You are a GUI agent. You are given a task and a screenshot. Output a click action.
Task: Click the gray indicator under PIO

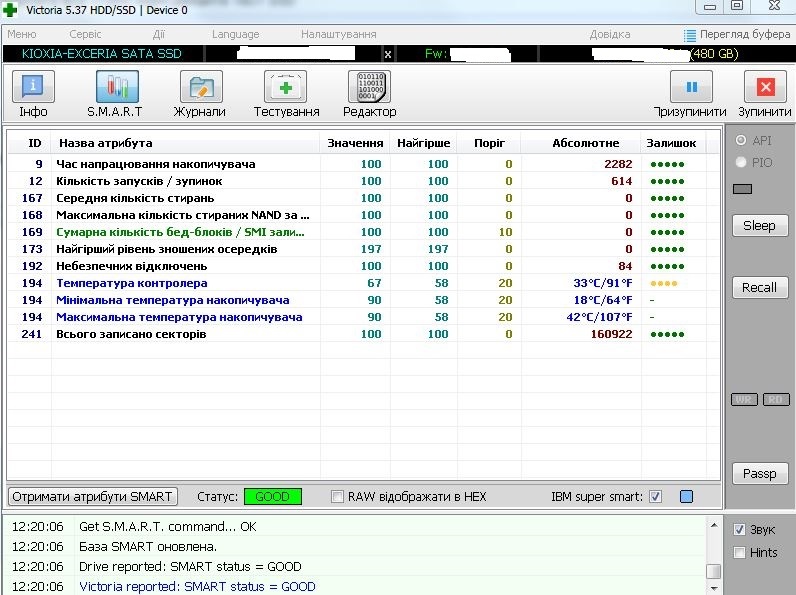coord(742,189)
